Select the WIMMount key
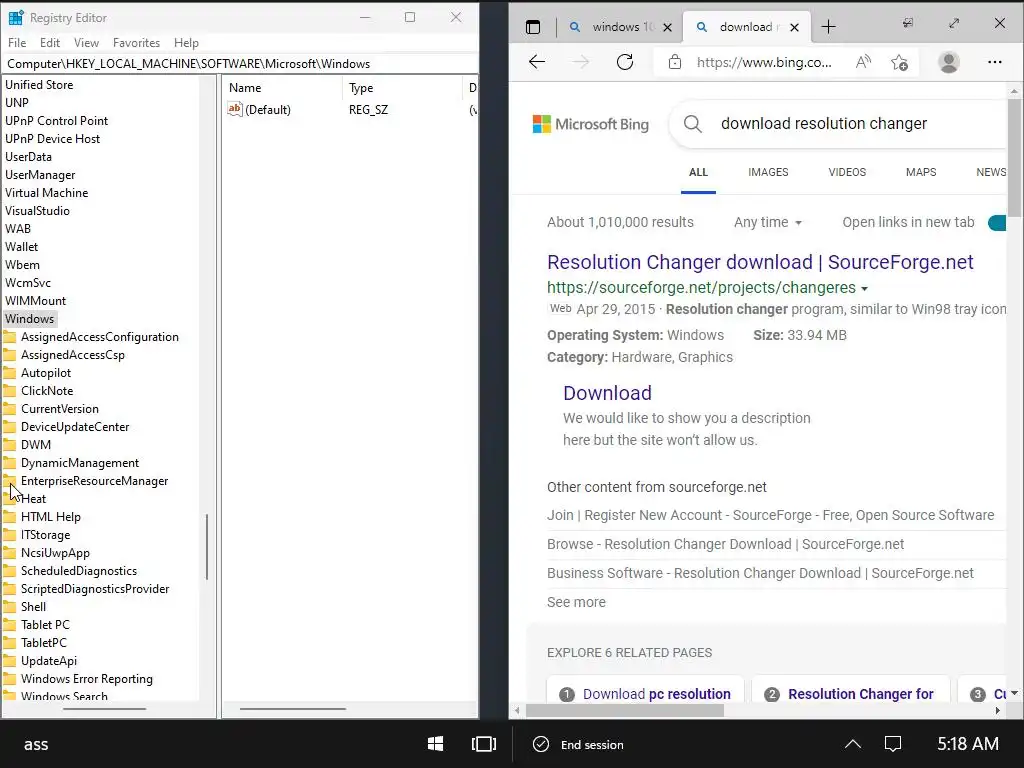This screenshot has width=1024, height=768. 35,300
